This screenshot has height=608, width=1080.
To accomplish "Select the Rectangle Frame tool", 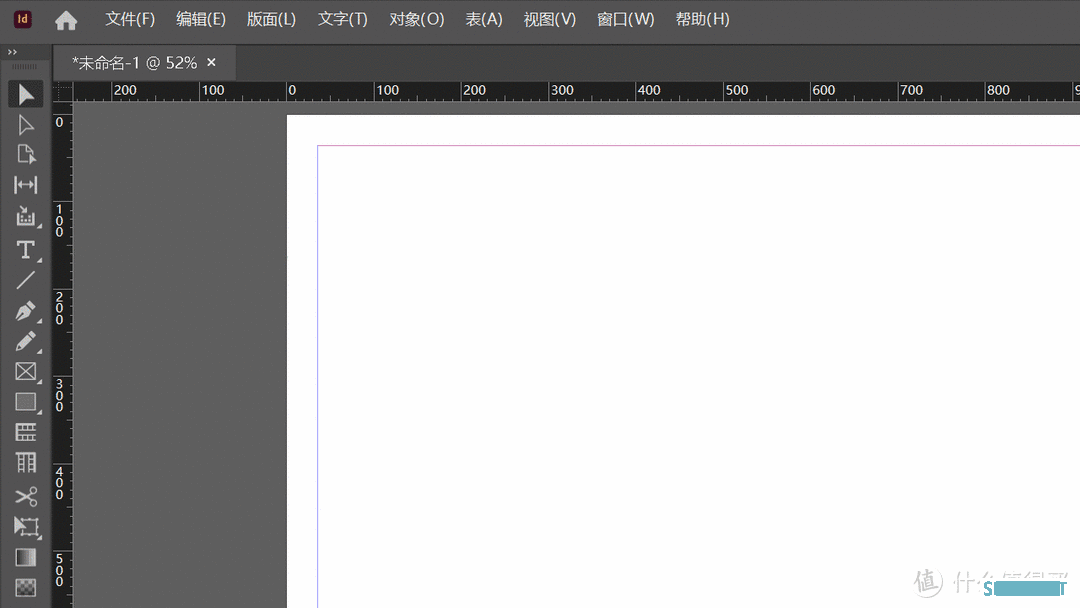I will click(x=25, y=372).
